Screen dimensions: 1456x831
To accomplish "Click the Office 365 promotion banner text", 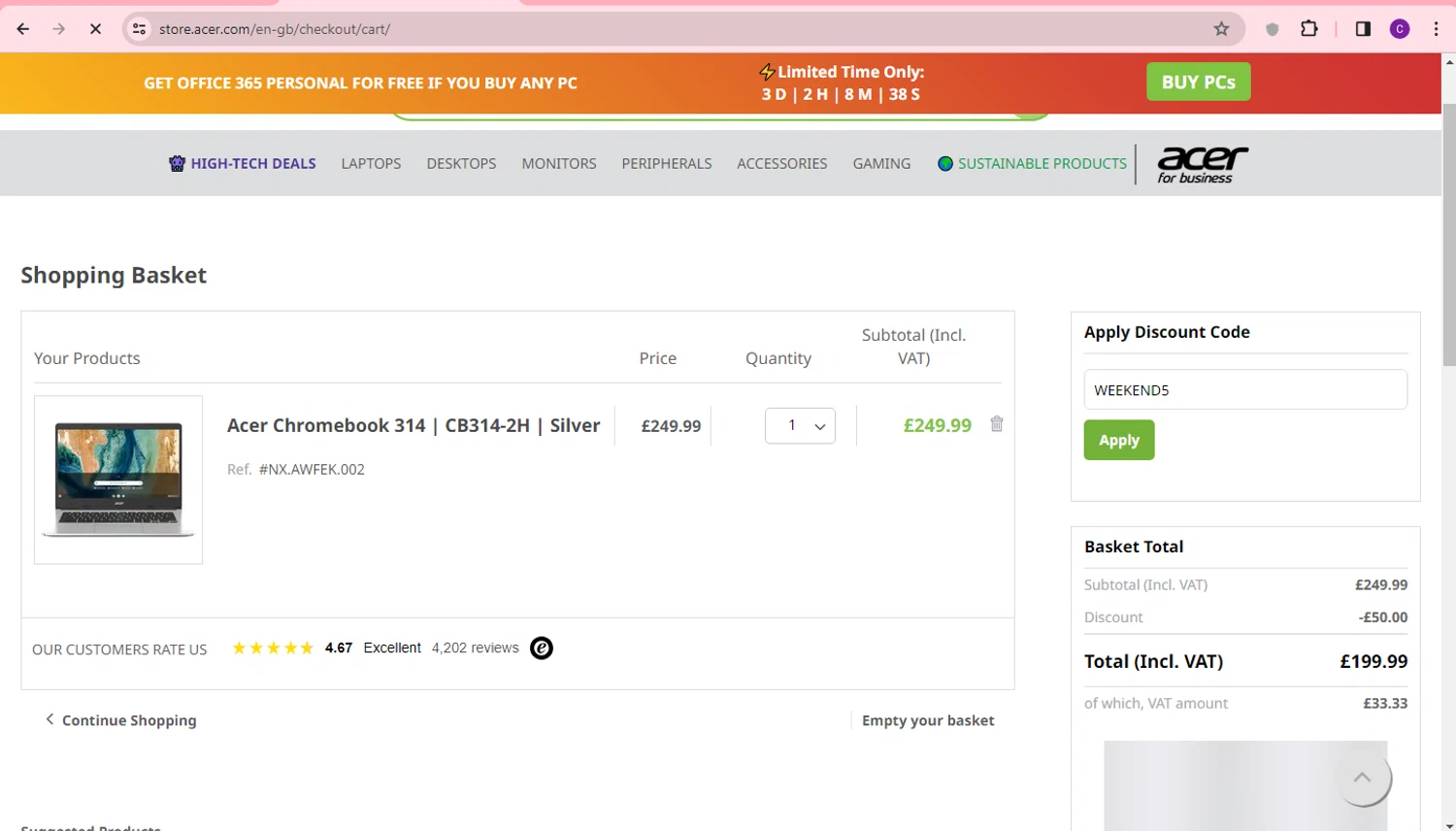I will pos(360,83).
